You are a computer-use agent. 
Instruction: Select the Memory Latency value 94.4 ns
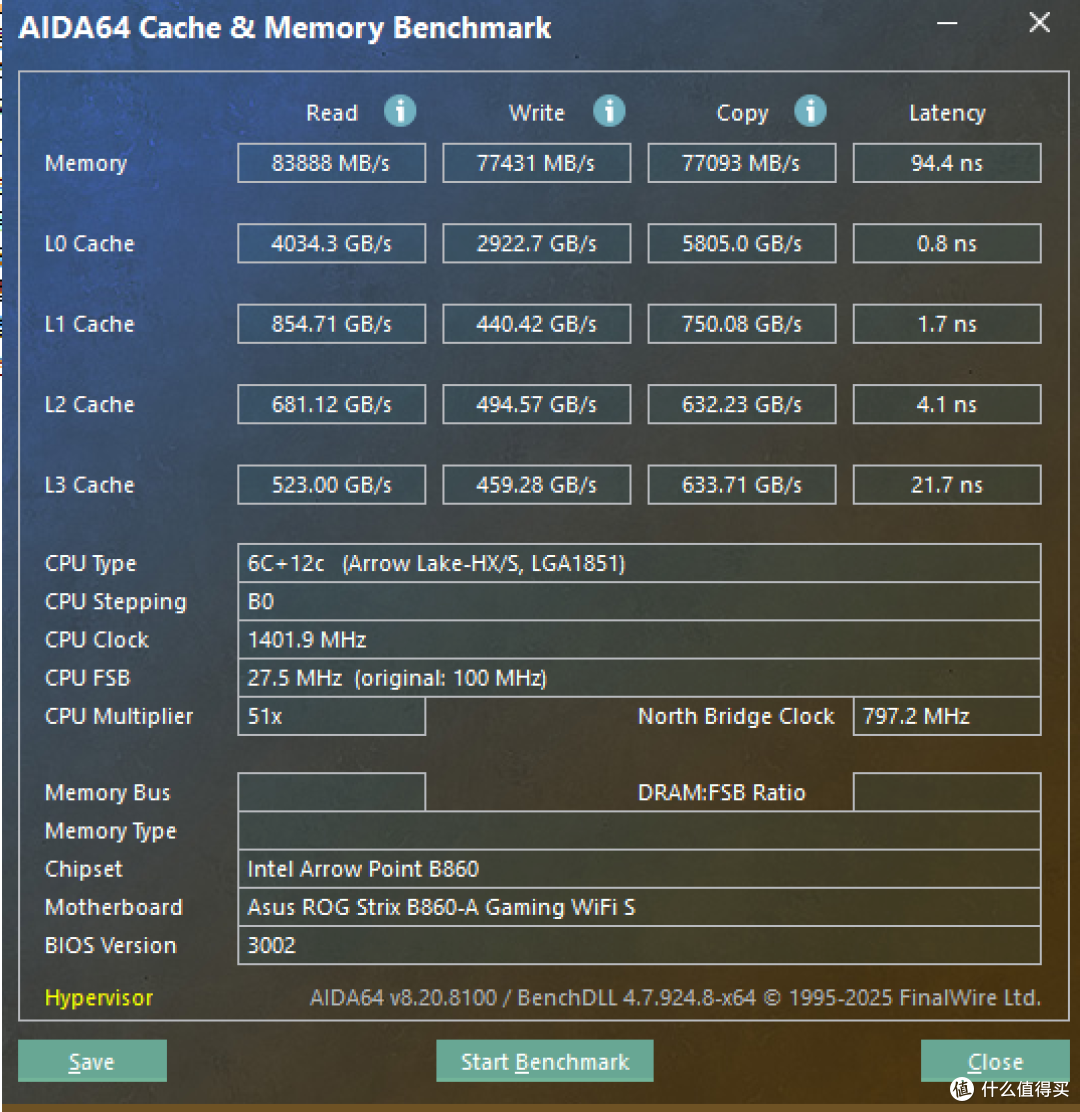point(947,163)
